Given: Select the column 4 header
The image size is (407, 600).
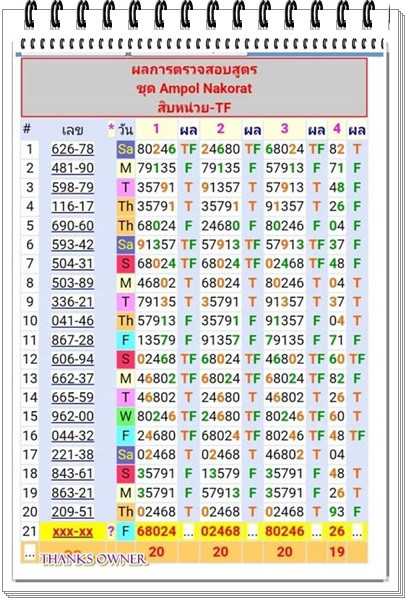Looking at the screenshot, I should pos(337,129).
